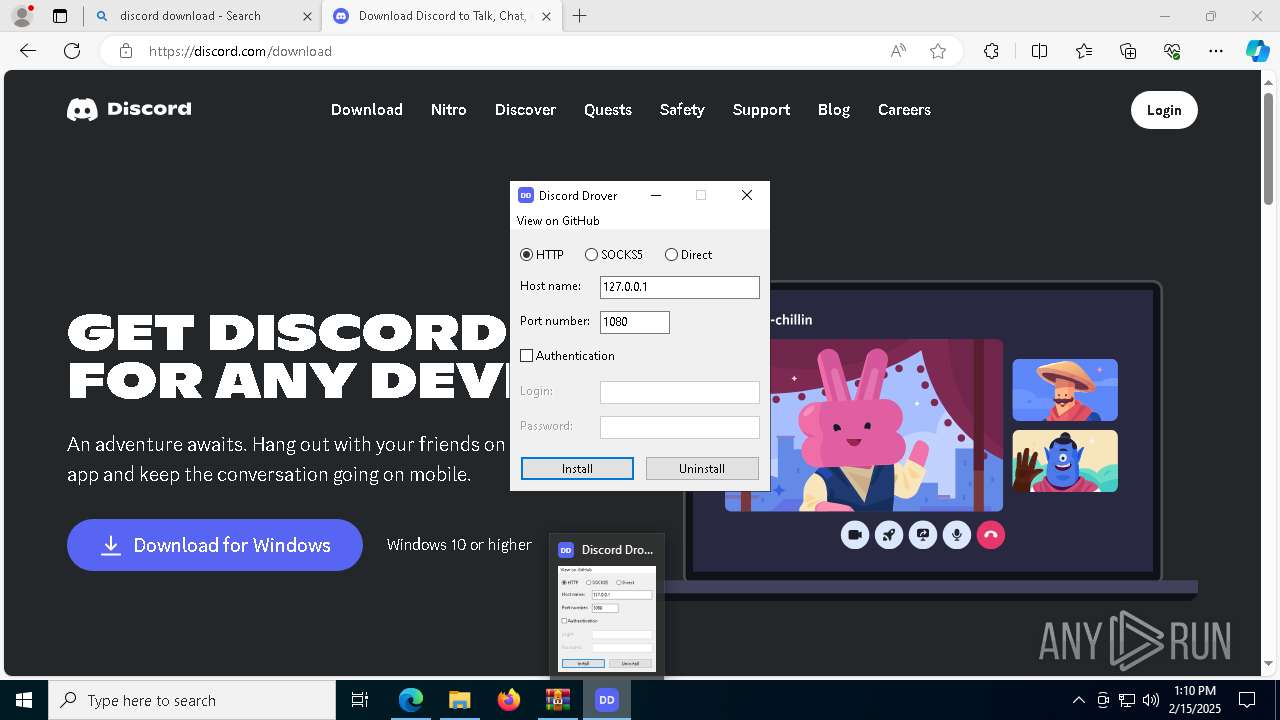
Task: Toggle Split screen icon
Action: (x=1039, y=51)
